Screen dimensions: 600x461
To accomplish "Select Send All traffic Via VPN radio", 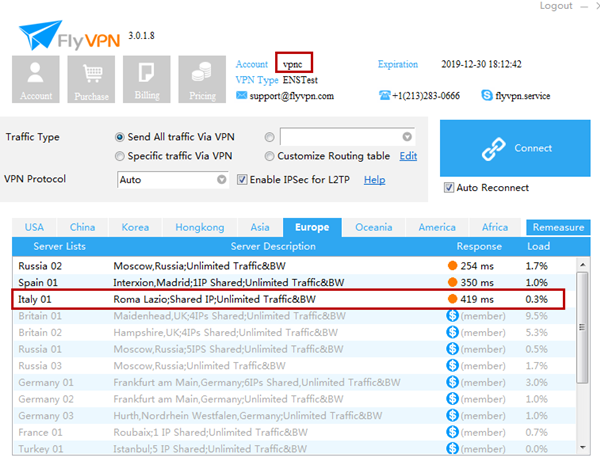I will click(120, 137).
